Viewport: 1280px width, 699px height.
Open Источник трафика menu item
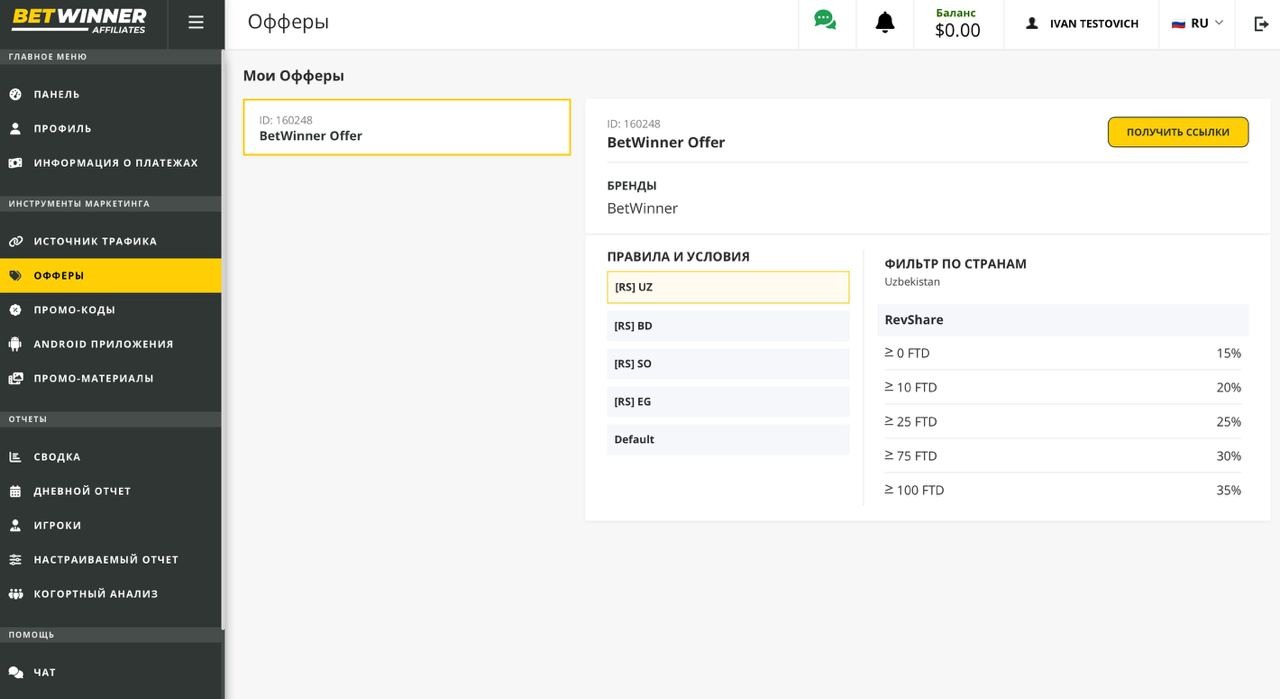pyautogui.click(x=95, y=241)
